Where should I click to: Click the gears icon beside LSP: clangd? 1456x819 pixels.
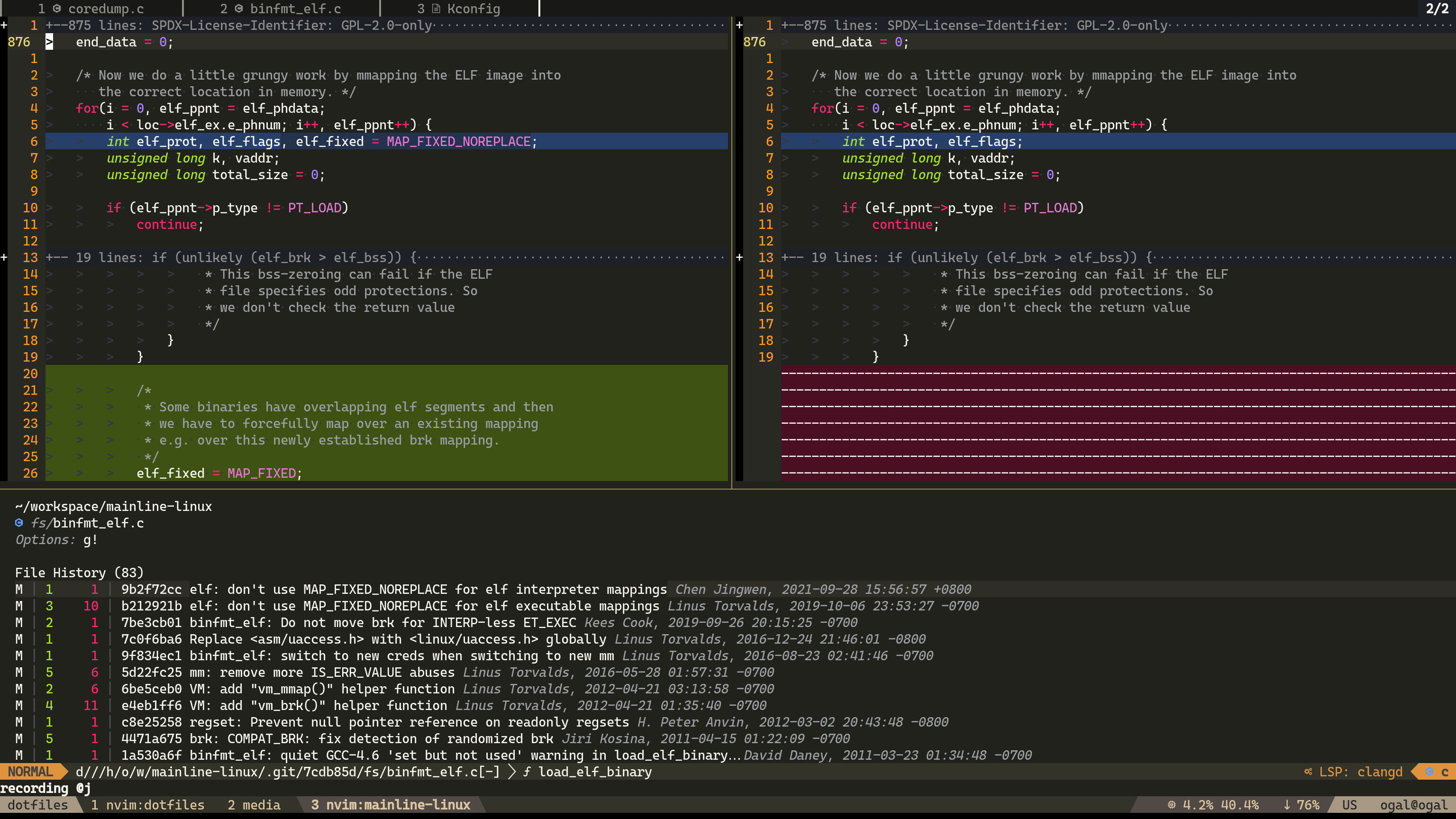1309,772
